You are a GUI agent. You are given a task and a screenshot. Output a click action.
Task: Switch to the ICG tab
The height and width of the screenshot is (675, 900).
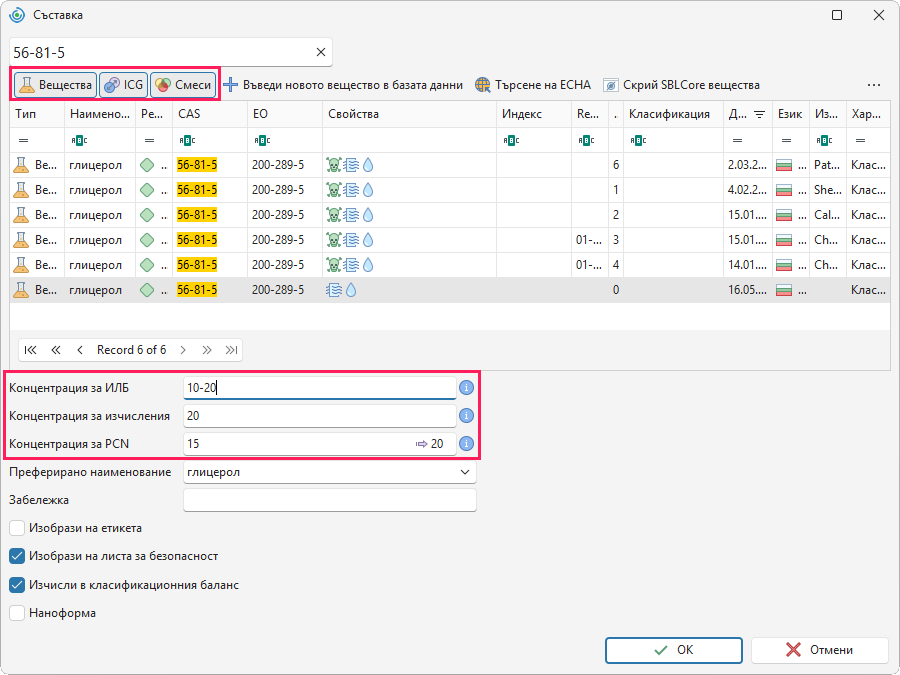(123, 85)
